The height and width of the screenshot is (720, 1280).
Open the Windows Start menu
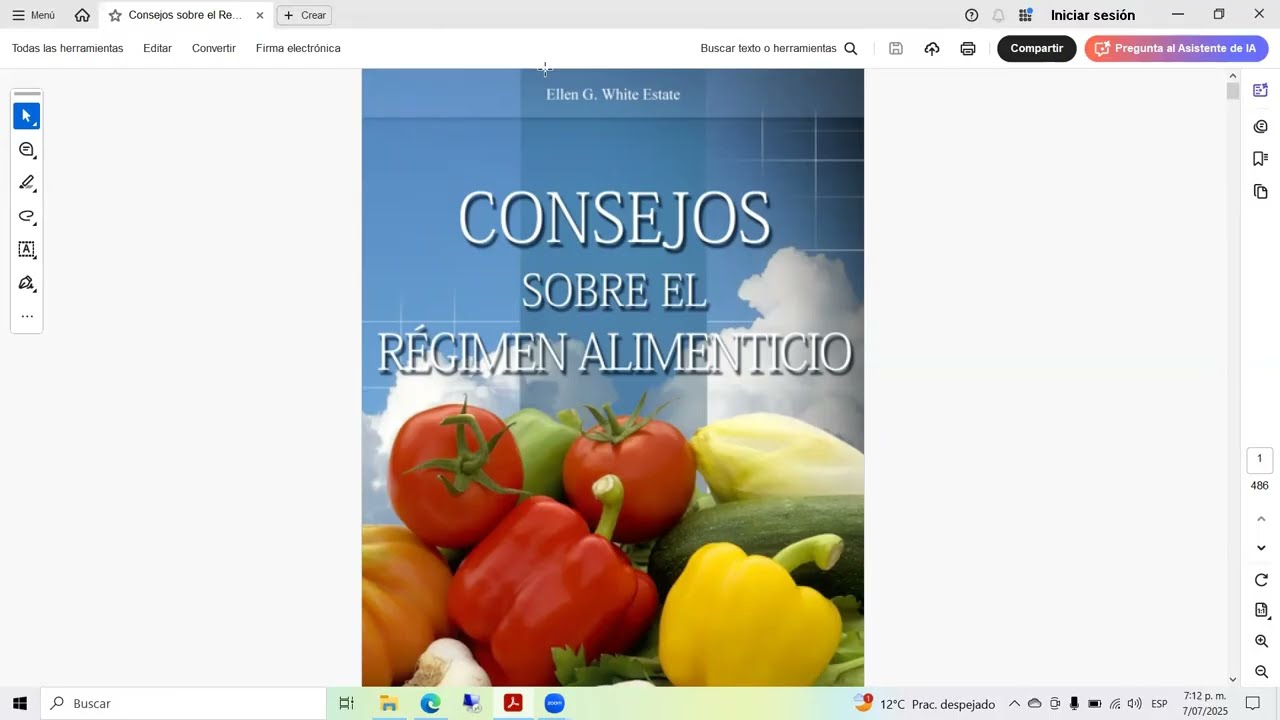coord(20,703)
